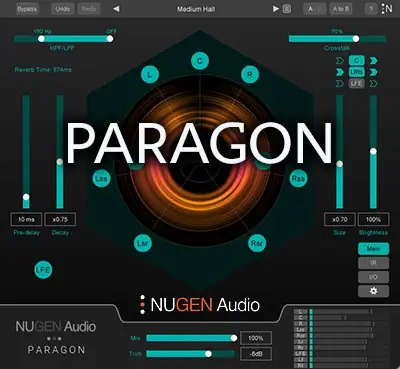Screen dimensions: 400x369
Task: Toggle the input arrow left of LFE box
Action: pos(339,83)
